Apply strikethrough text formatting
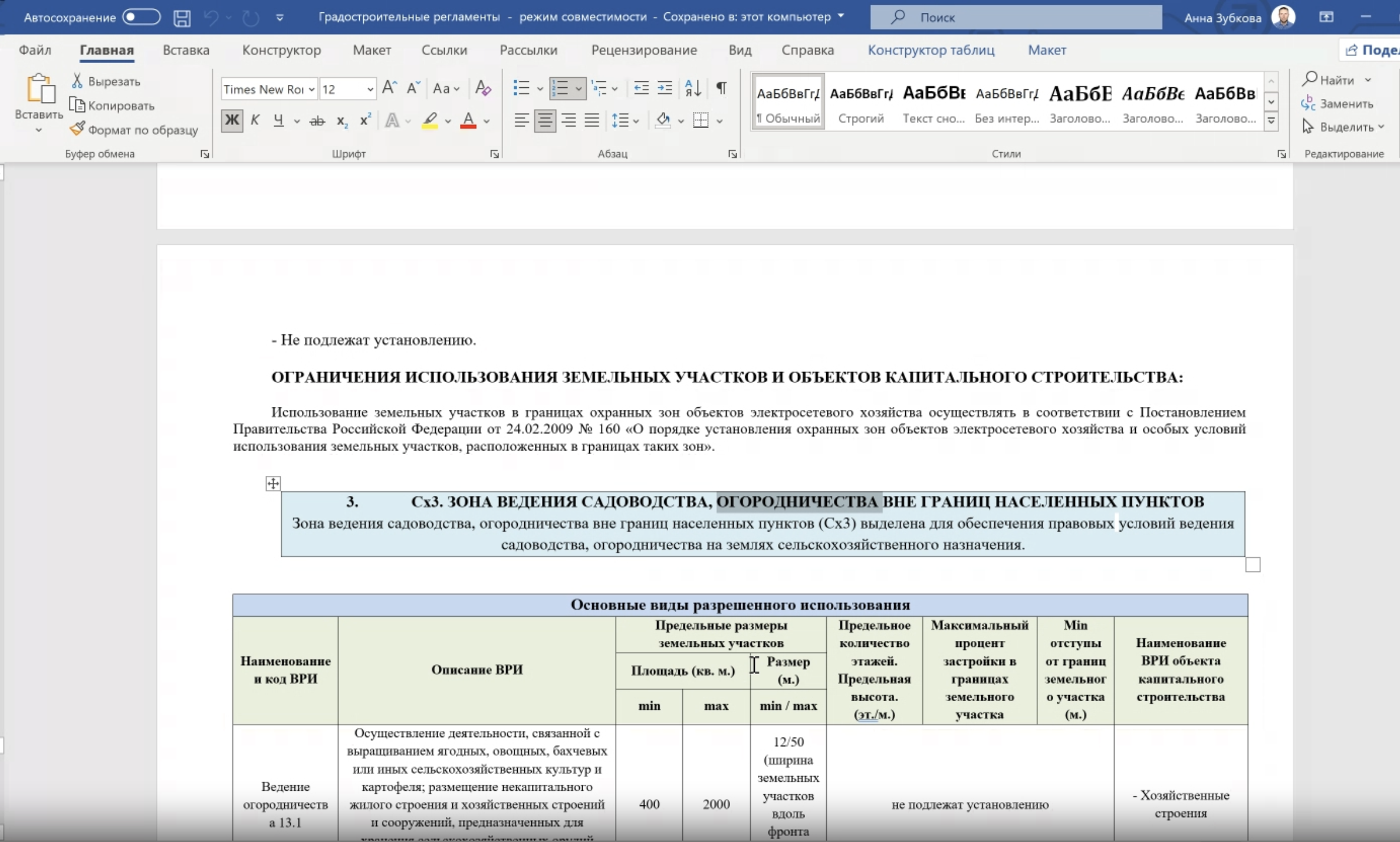The width and height of the screenshot is (1400, 842). point(317,121)
